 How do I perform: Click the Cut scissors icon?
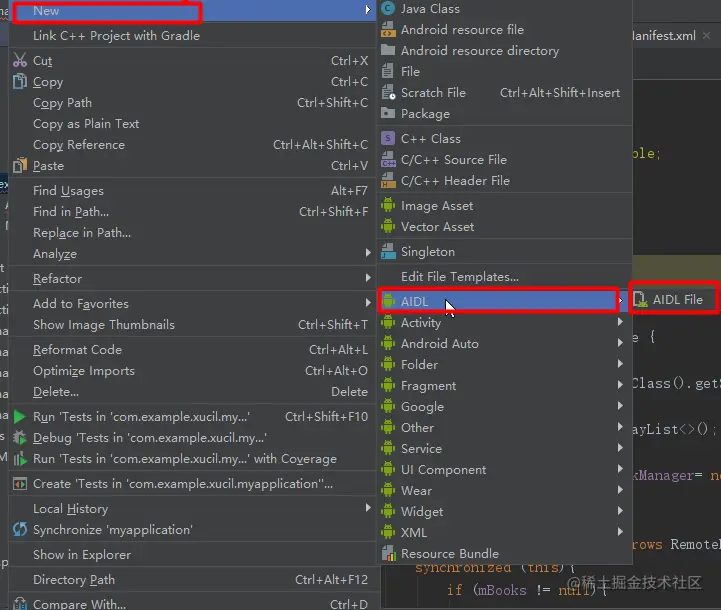click(x=20, y=60)
